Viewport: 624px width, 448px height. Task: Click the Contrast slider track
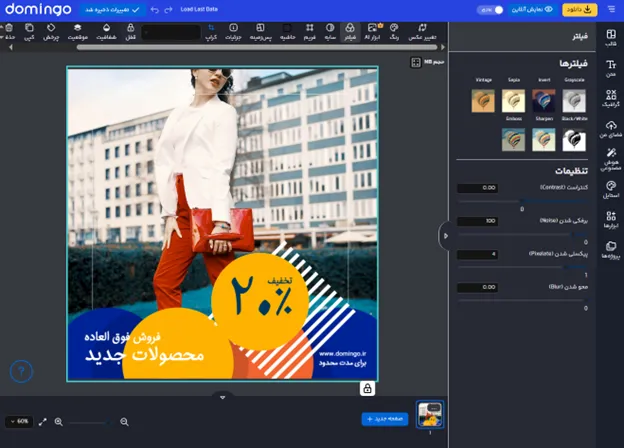(522, 199)
